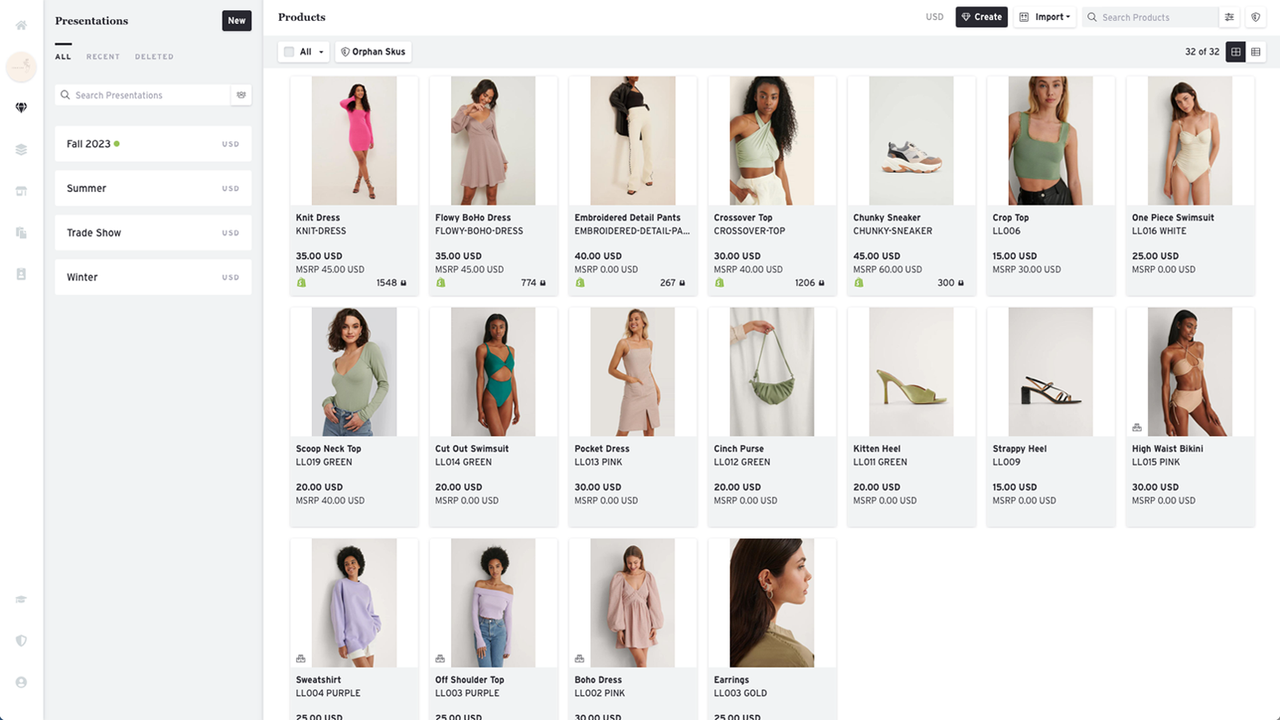Click the Shopify icon on Flowy Boho Dress card

click(x=440, y=283)
